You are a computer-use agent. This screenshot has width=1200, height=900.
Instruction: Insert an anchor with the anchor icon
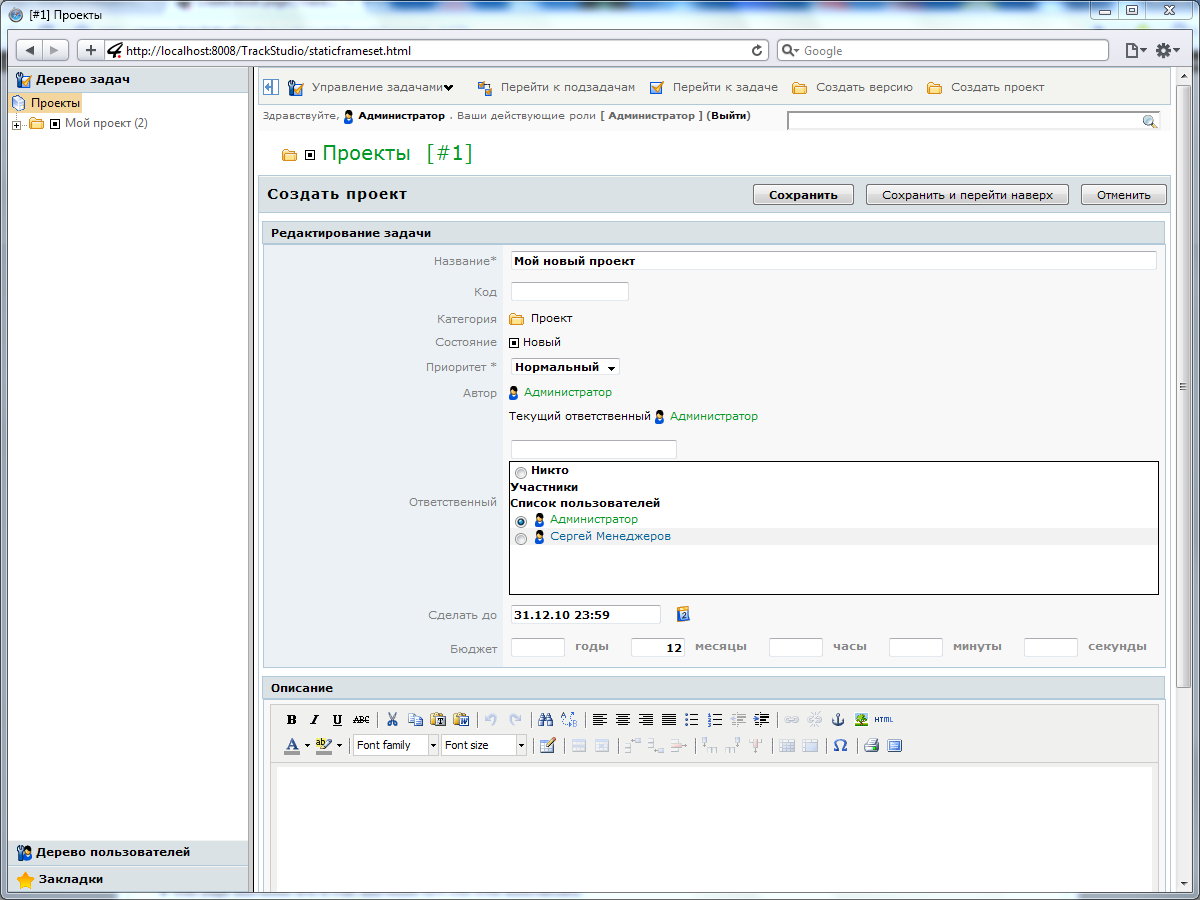[x=838, y=719]
